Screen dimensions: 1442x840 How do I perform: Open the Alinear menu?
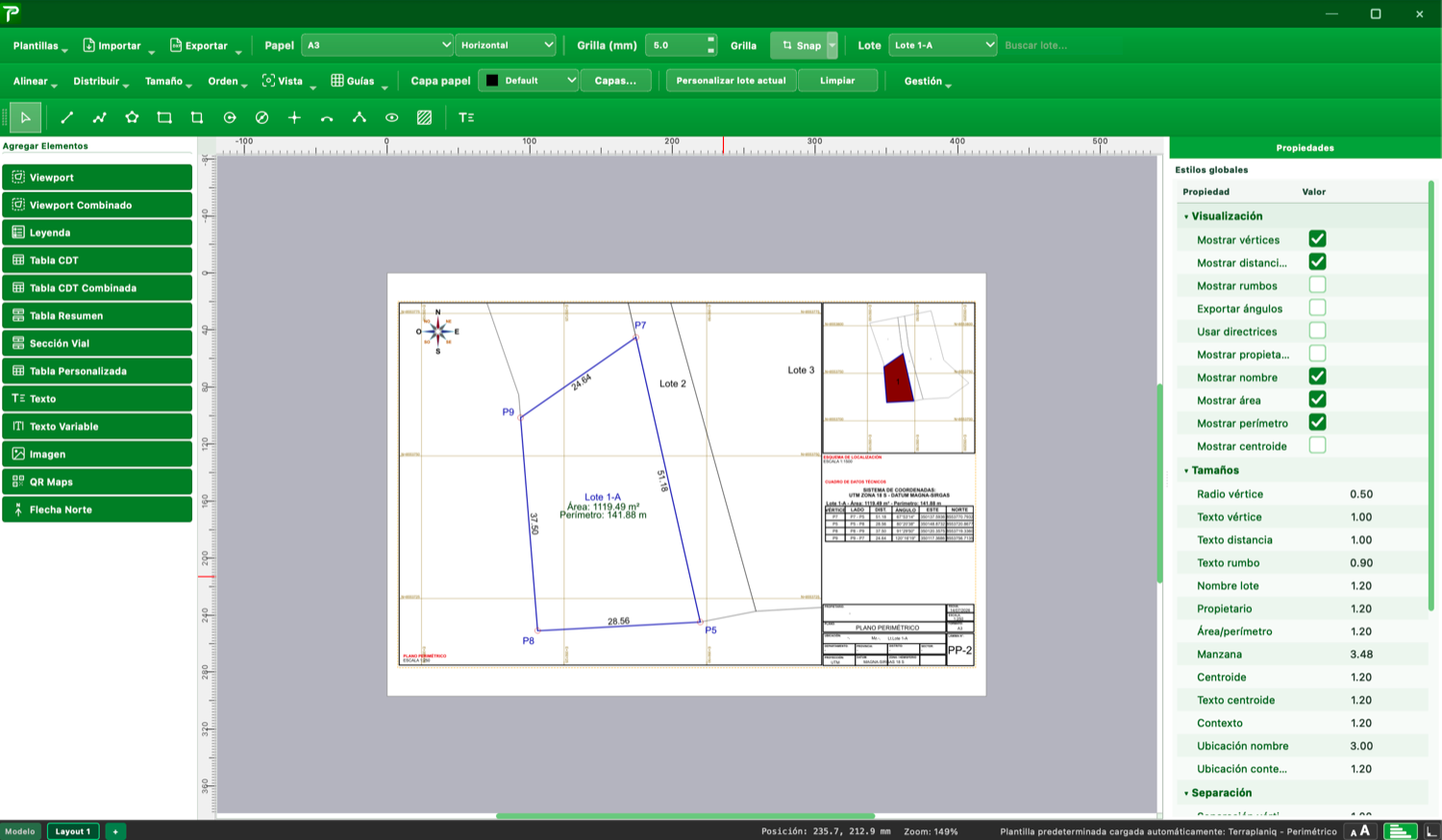[35, 81]
